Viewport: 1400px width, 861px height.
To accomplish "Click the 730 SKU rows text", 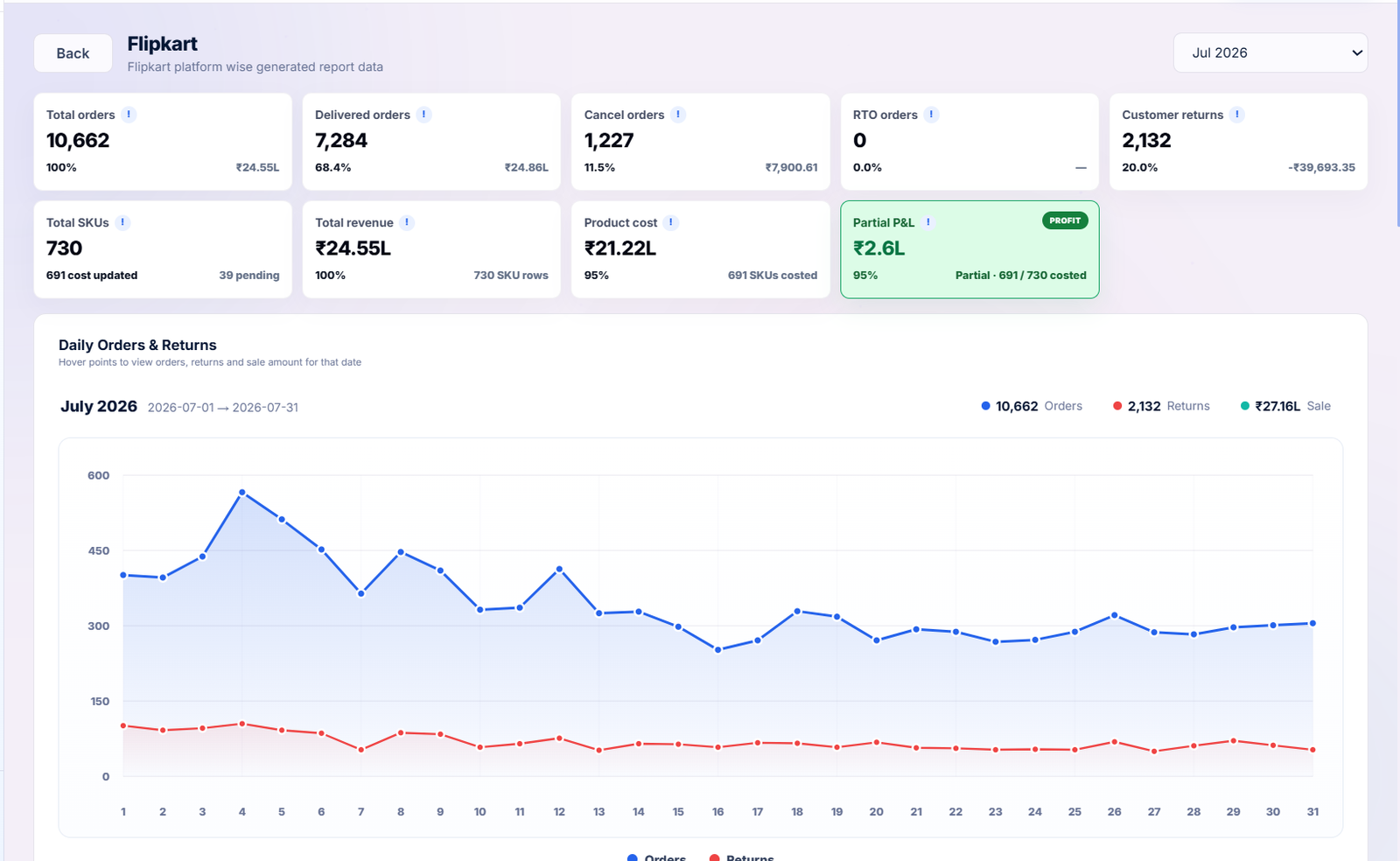I will click(x=511, y=276).
